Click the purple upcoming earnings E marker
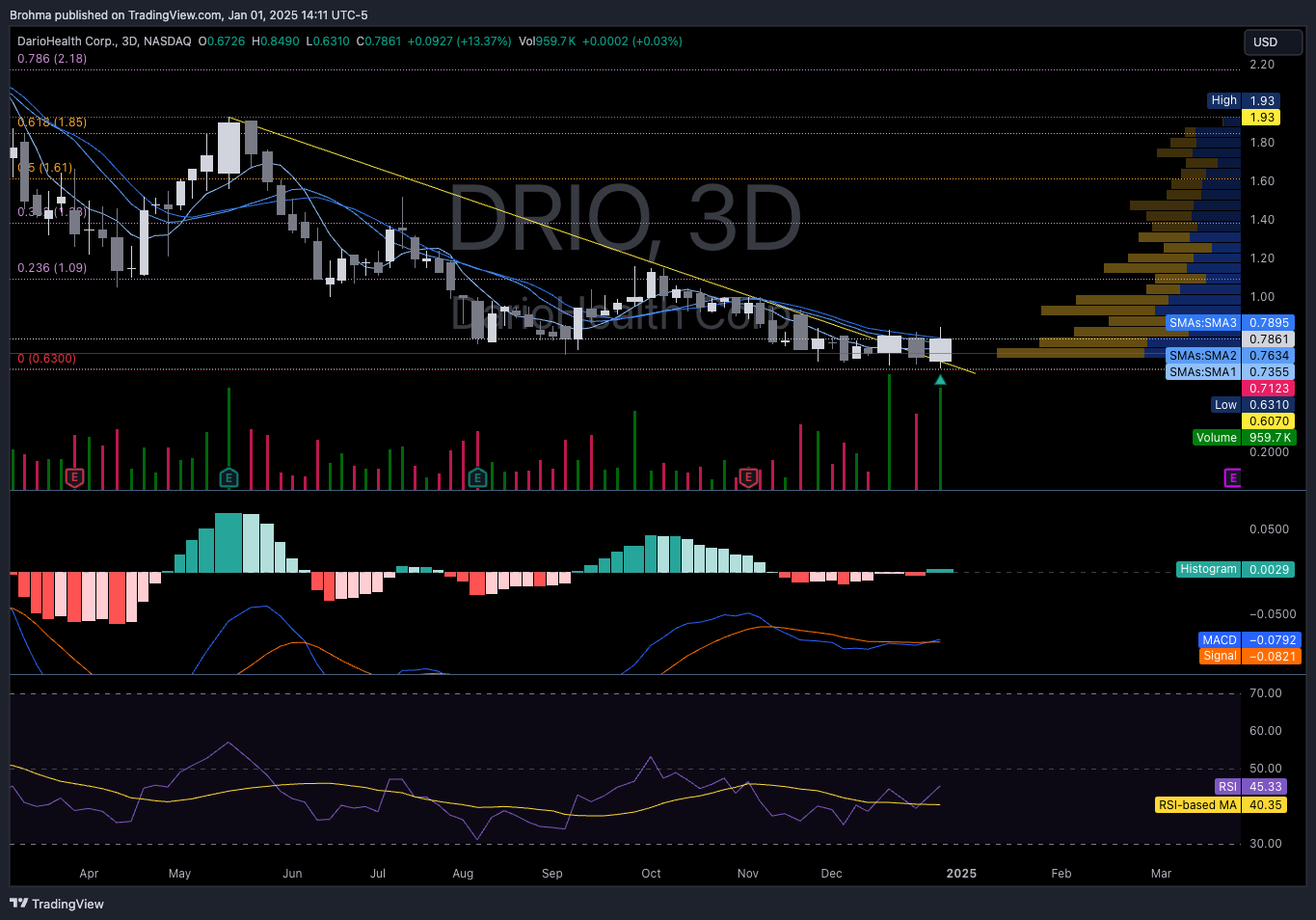 coord(1232,477)
